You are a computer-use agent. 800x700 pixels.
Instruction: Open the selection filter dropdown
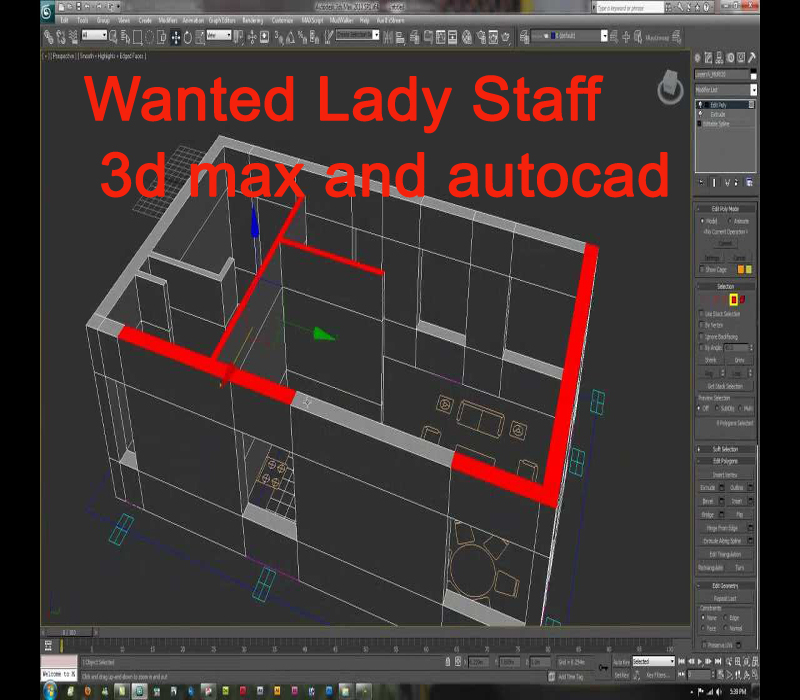pos(94,35)
